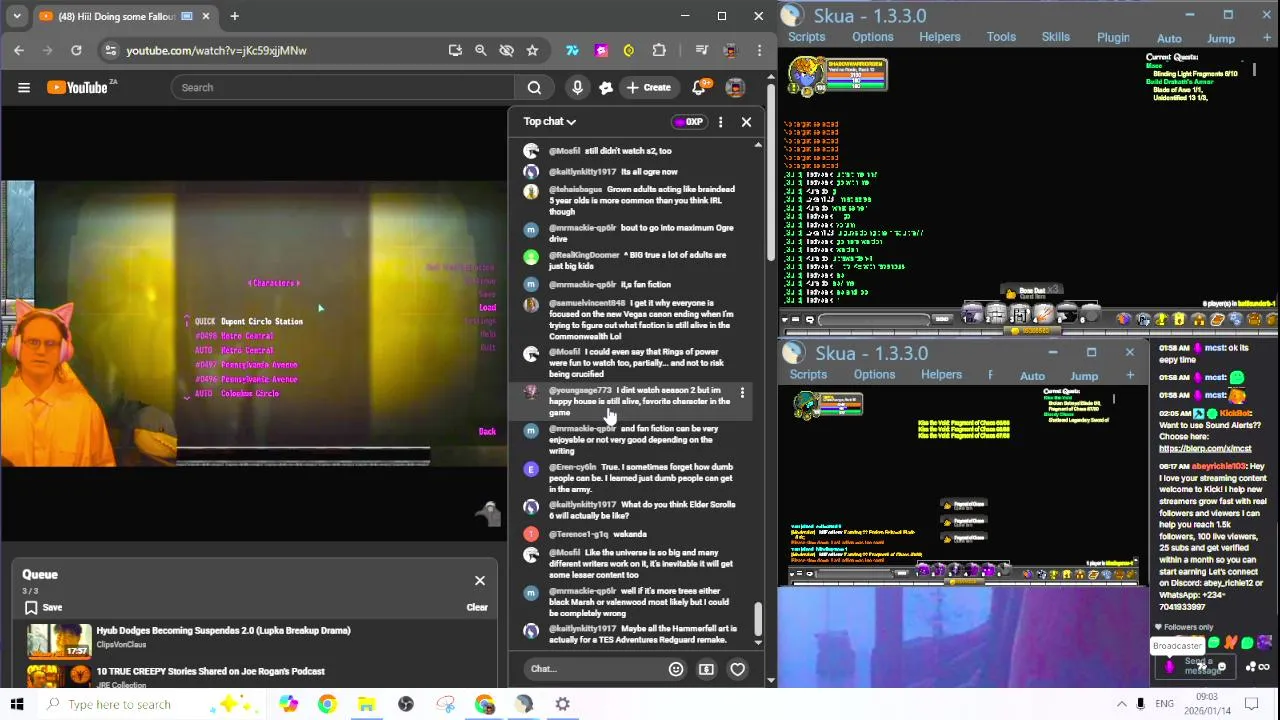The image size is (1280, 720).
Task: Bookmark this page with the star icon
Action: pyautogui.click(x=532, y=50)
